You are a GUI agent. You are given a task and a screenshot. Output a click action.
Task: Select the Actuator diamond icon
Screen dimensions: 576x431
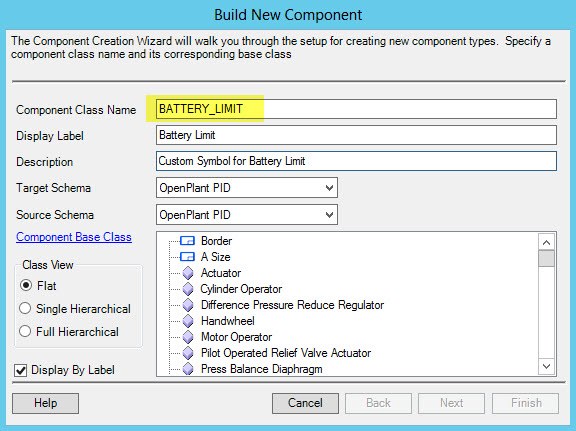pos(188,273)
